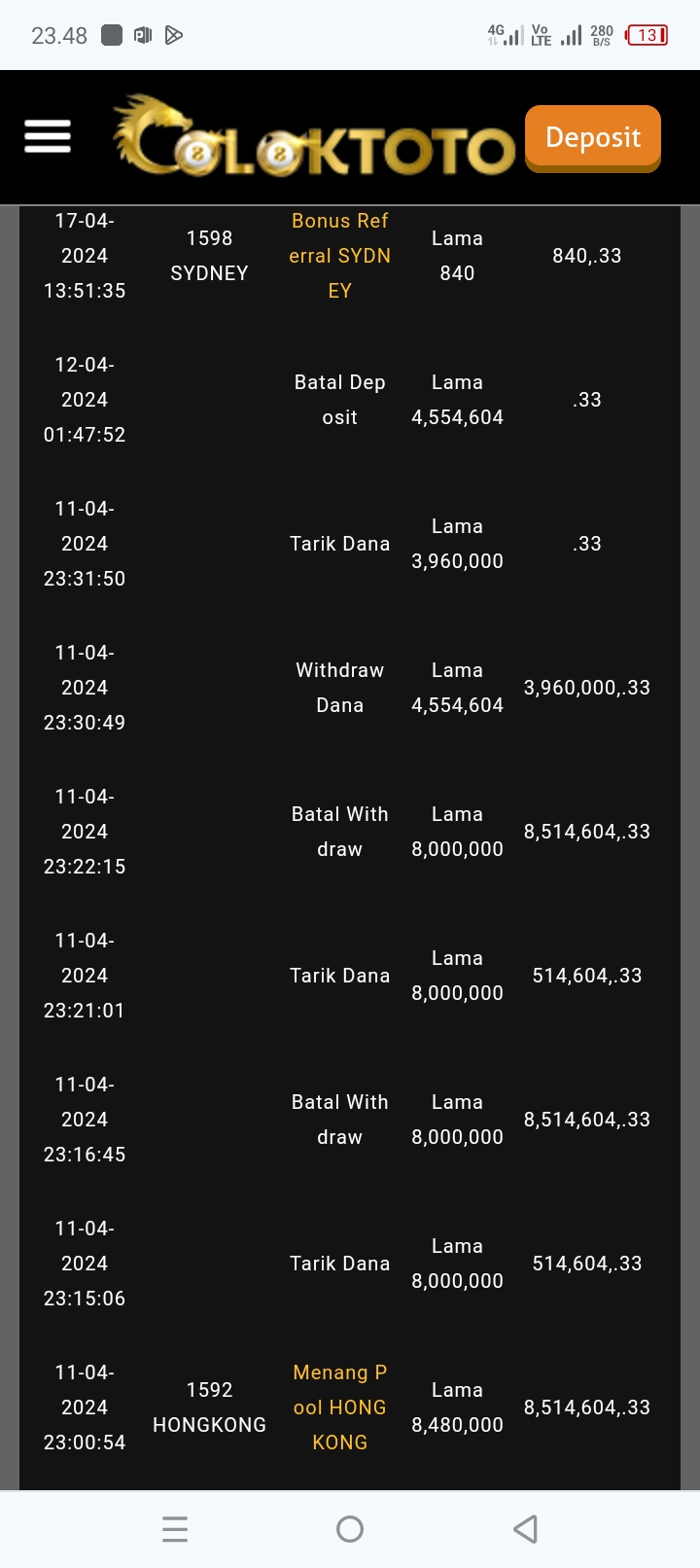The width and height of the screenshot is (700, 1568).
Task: Tap Android home circle icon
Action: coord(350,1529)
